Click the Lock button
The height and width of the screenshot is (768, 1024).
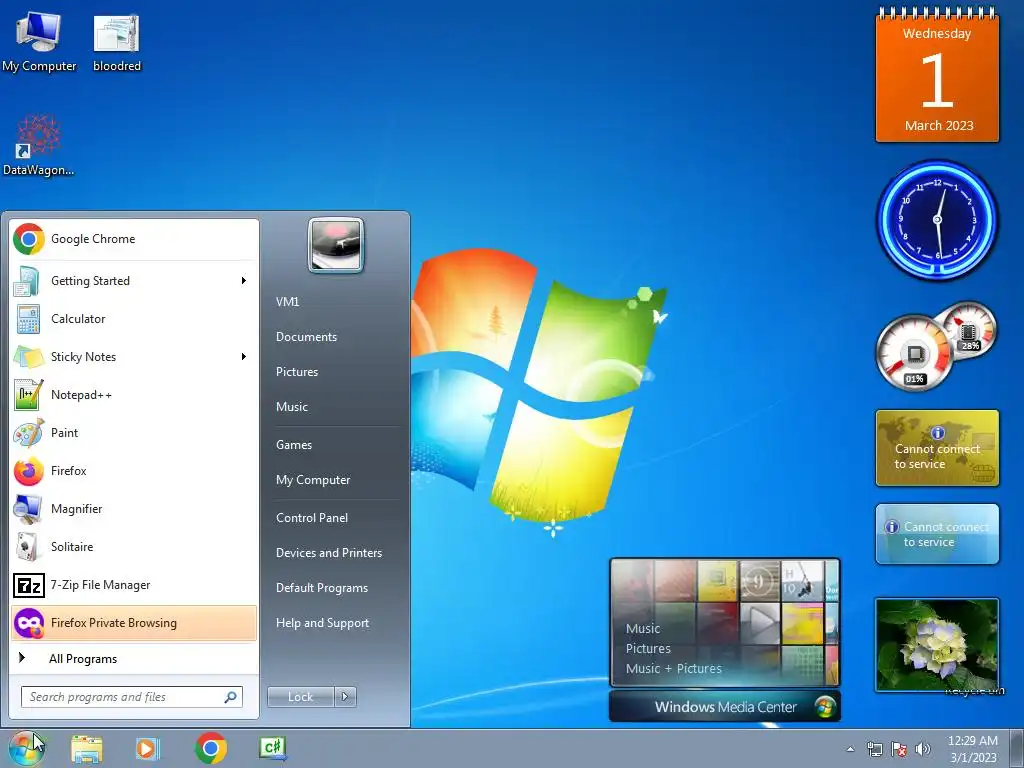click(x=300, y=697)
